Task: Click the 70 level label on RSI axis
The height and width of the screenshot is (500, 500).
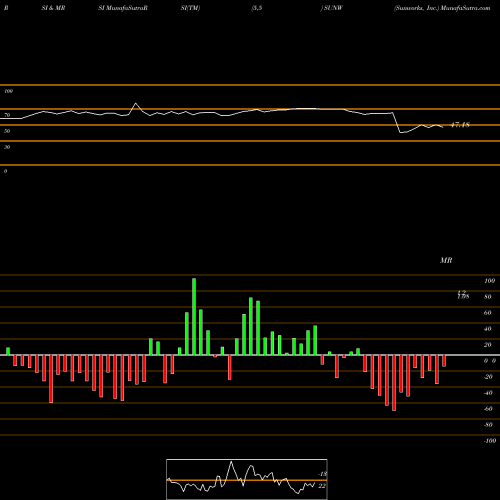Action: (x=7, y=115)
